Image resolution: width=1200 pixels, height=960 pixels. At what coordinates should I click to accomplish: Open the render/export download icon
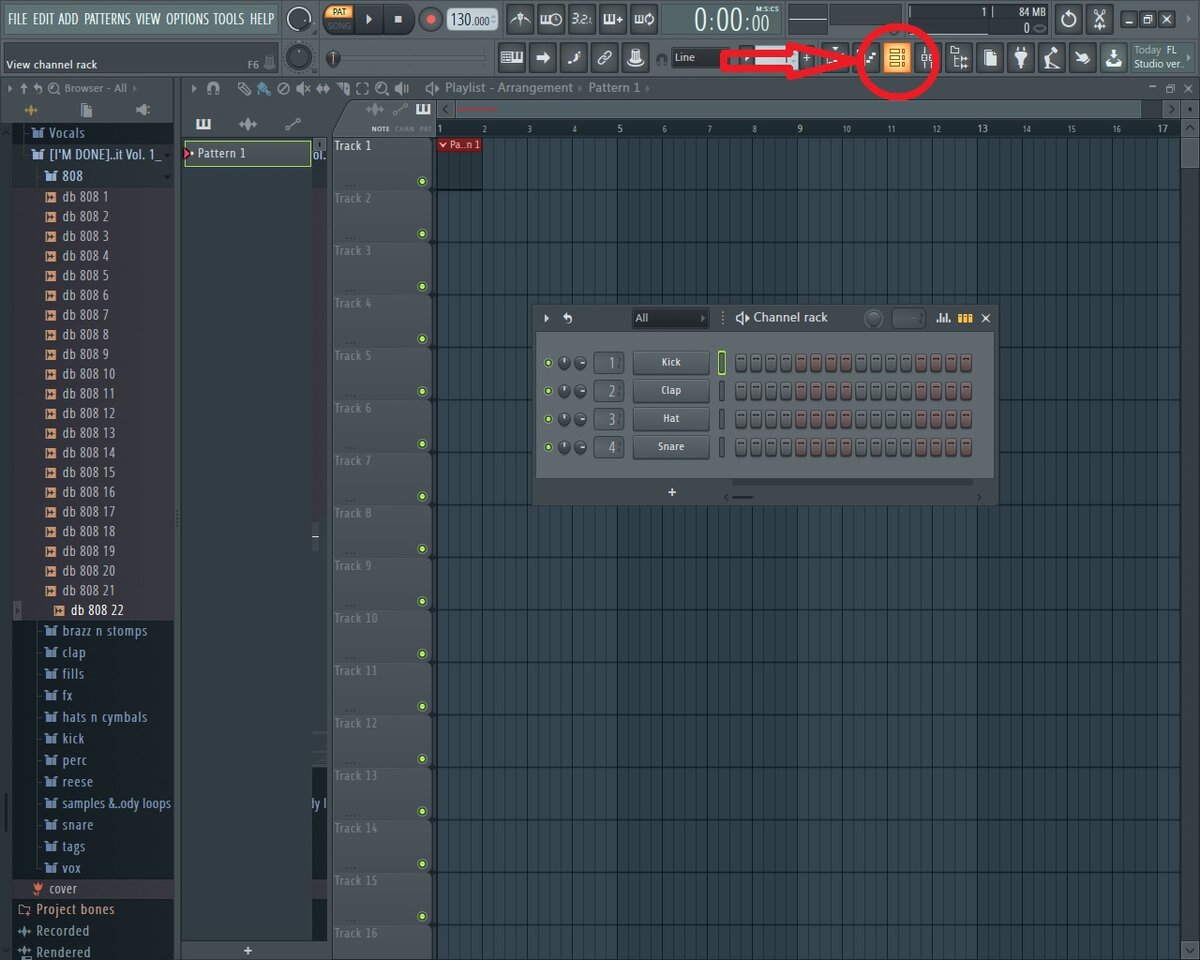[x=1113, y=58]
